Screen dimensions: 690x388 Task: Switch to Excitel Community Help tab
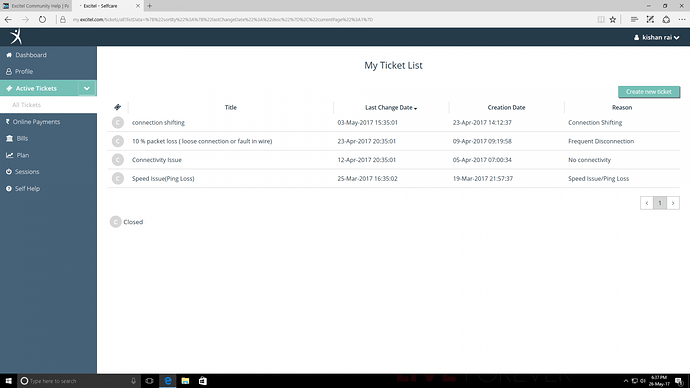[36, 6]
